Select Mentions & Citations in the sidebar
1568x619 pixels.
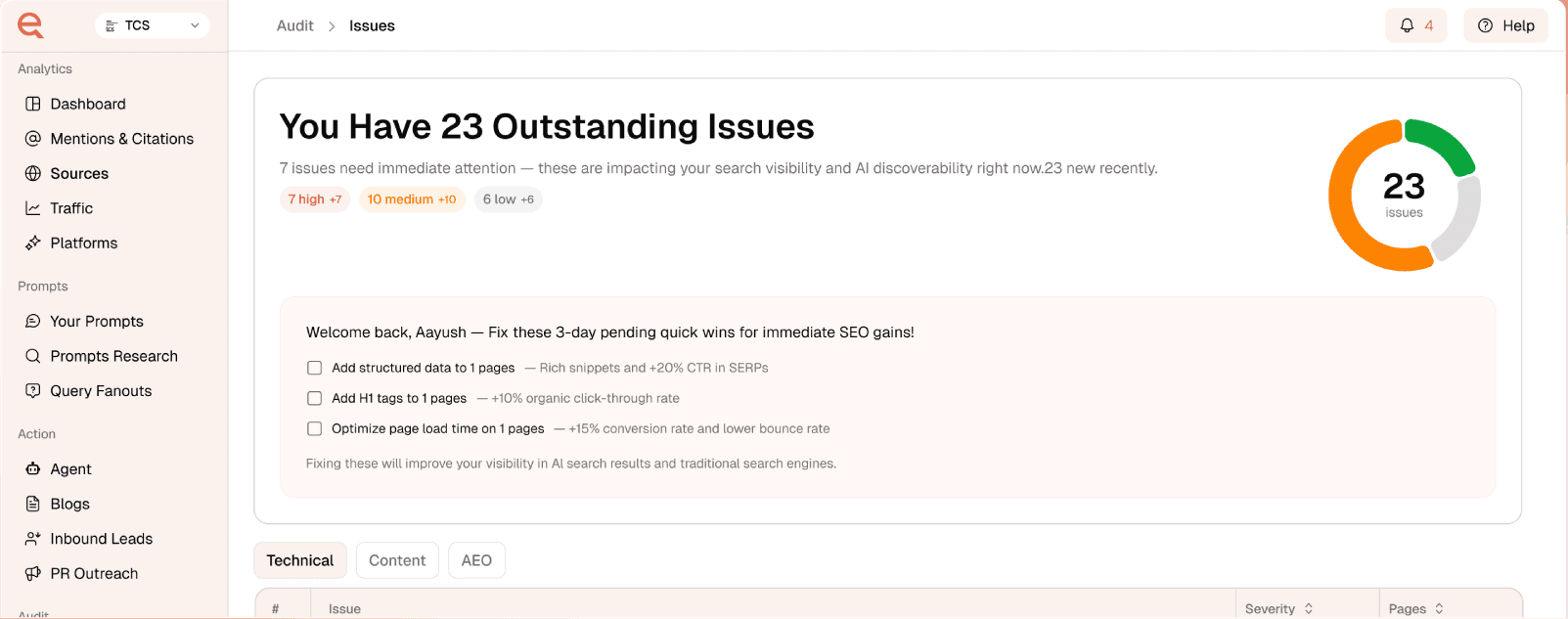(121, 138)
